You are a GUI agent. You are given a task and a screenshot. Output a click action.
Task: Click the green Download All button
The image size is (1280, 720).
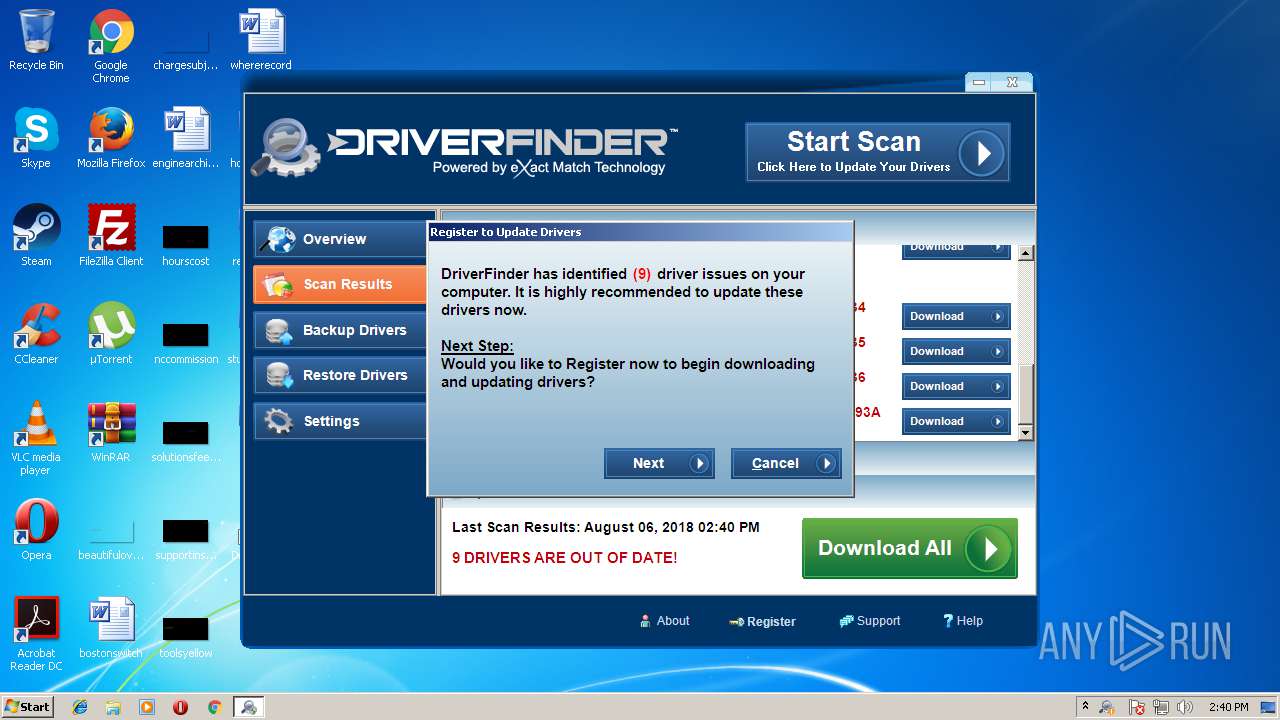(x=909, y=548)
